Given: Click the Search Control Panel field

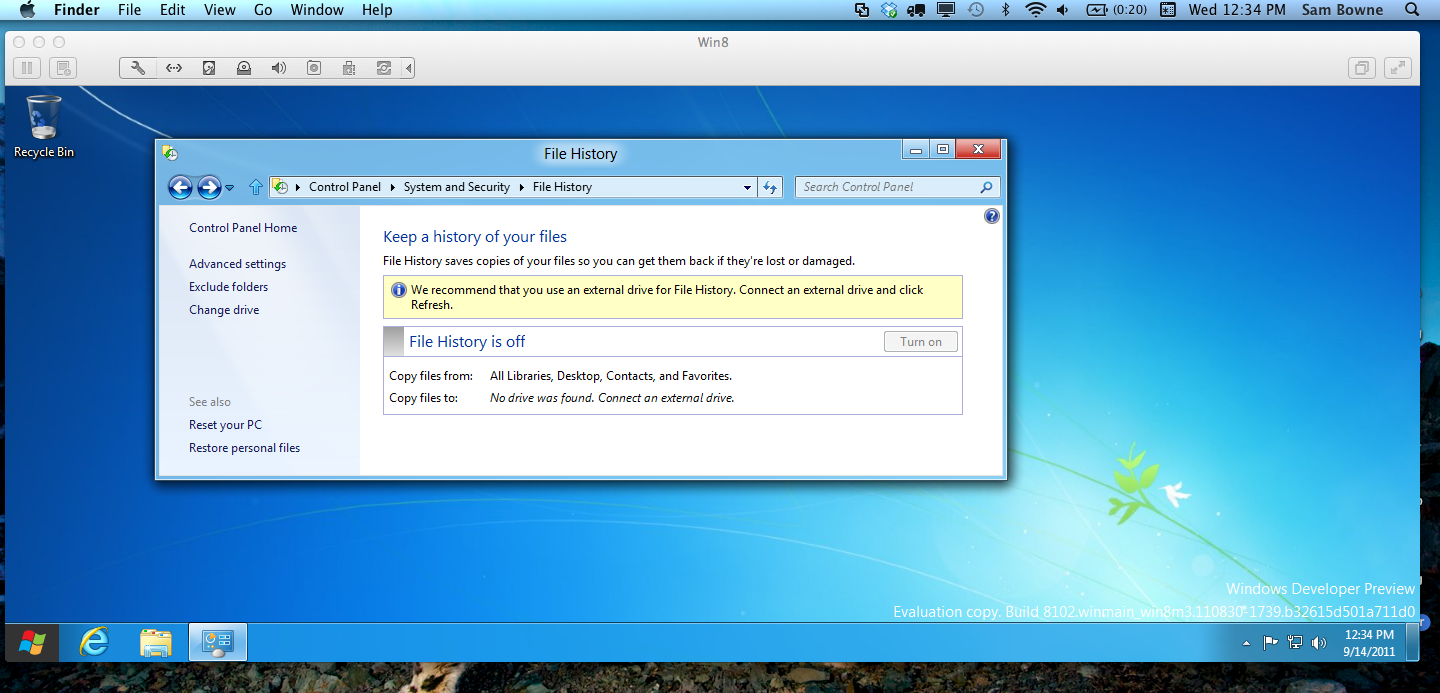Looking at the screenshot, I should pyautogui.click(x=897, y=187).
